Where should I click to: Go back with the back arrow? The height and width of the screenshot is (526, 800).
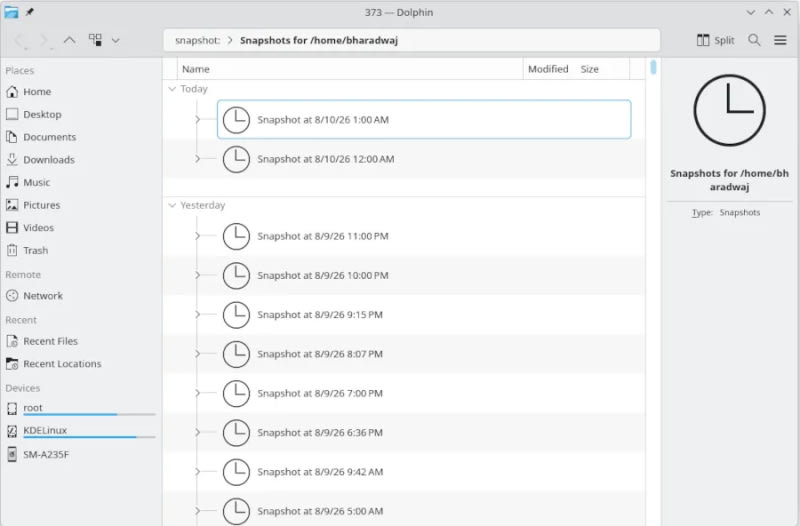[x=19, y=40]
